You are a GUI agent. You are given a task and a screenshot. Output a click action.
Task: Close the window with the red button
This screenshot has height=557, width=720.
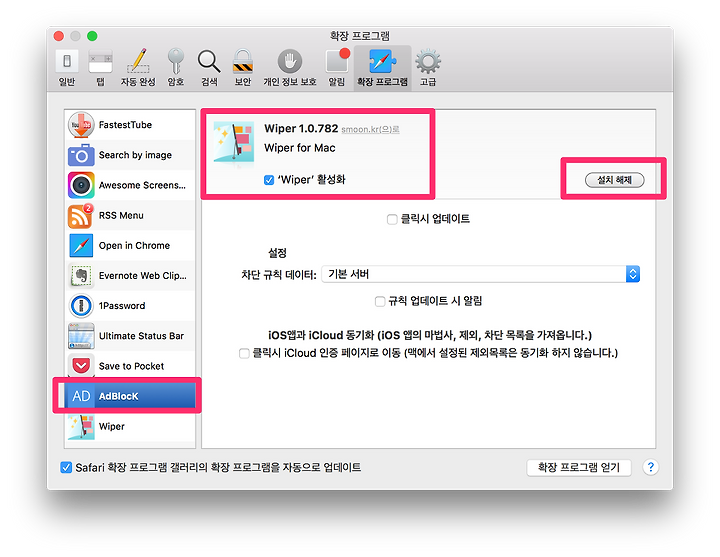click(x=58, y=36)
